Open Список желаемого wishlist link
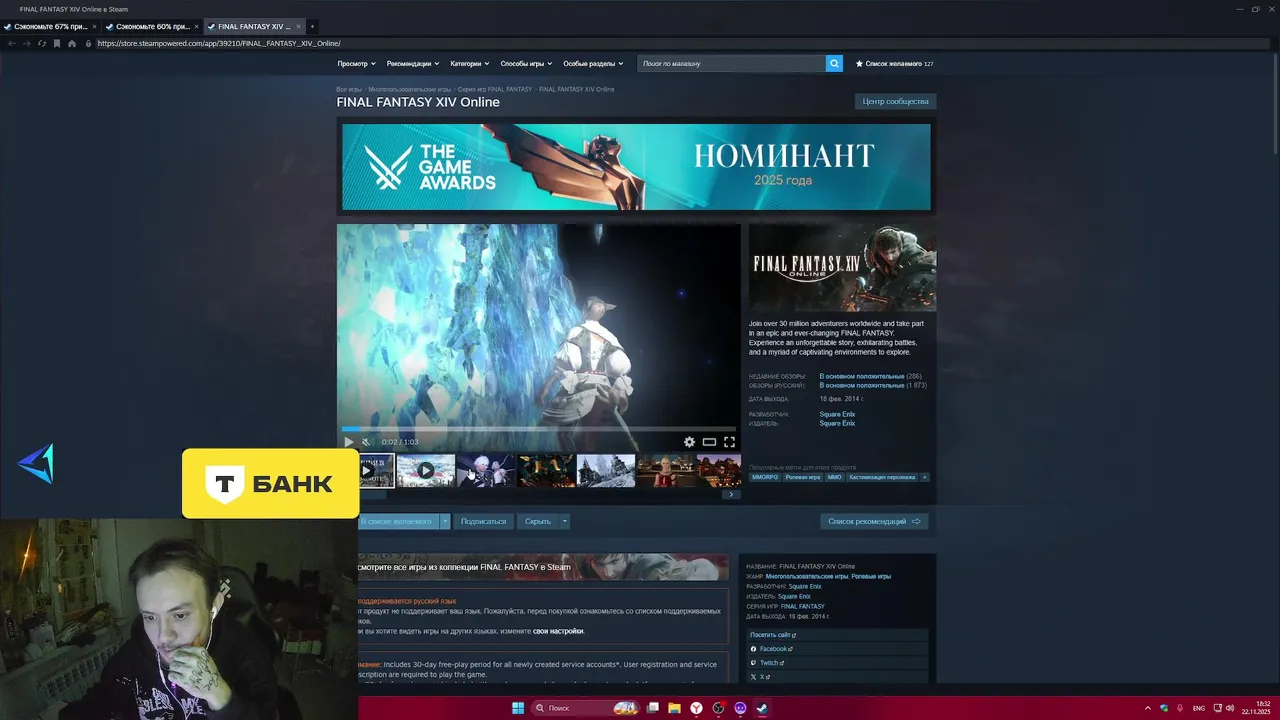Viewport: 1280px width, 720px height. [x=895, y=63]
